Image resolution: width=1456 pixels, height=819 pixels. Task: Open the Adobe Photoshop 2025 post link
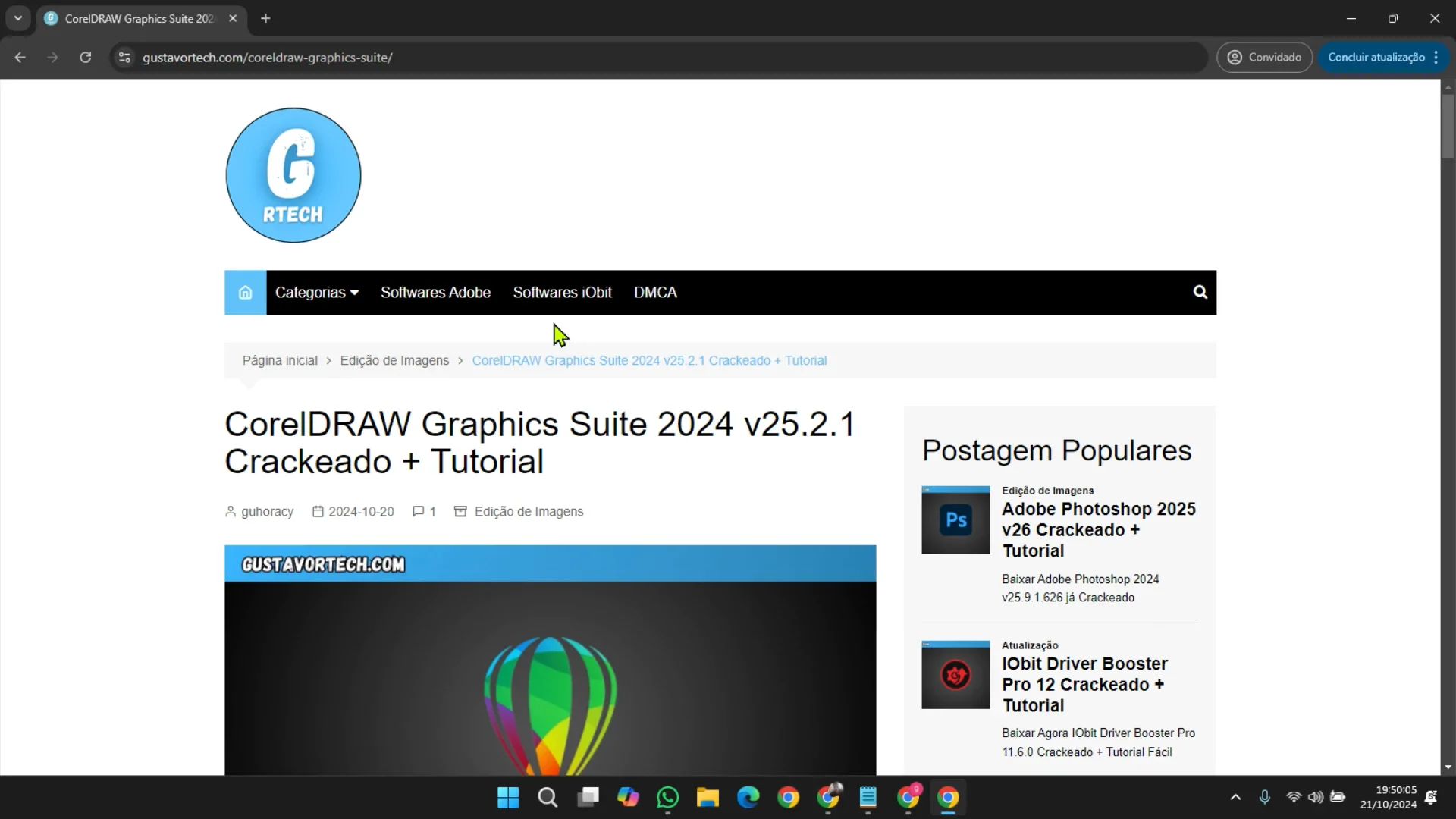pos(1098,529)
